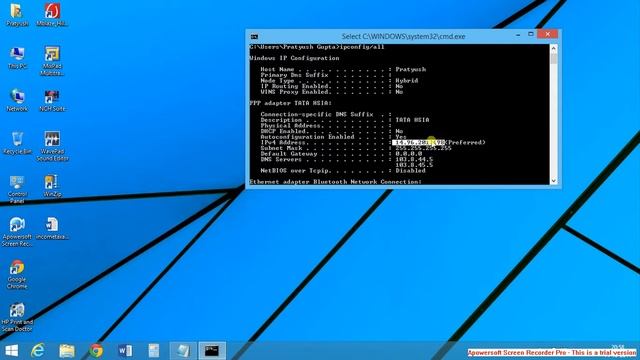Open NCH Suite desktop shortcut
This screenshot has width=640, height=360.
pyautogui.click(x=52, y=100)
